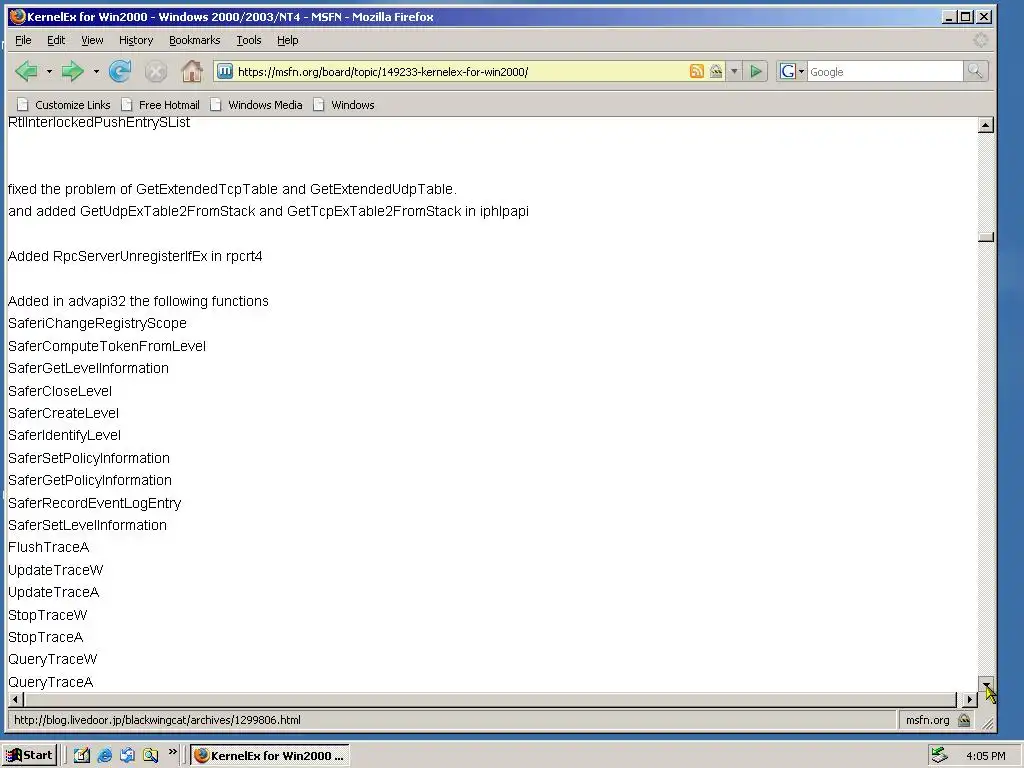The height and width of the screenshot is (768, 1024).
Task: Click the text SaferComputeTokenFromLevel
Action: click(x=107, y=346)
